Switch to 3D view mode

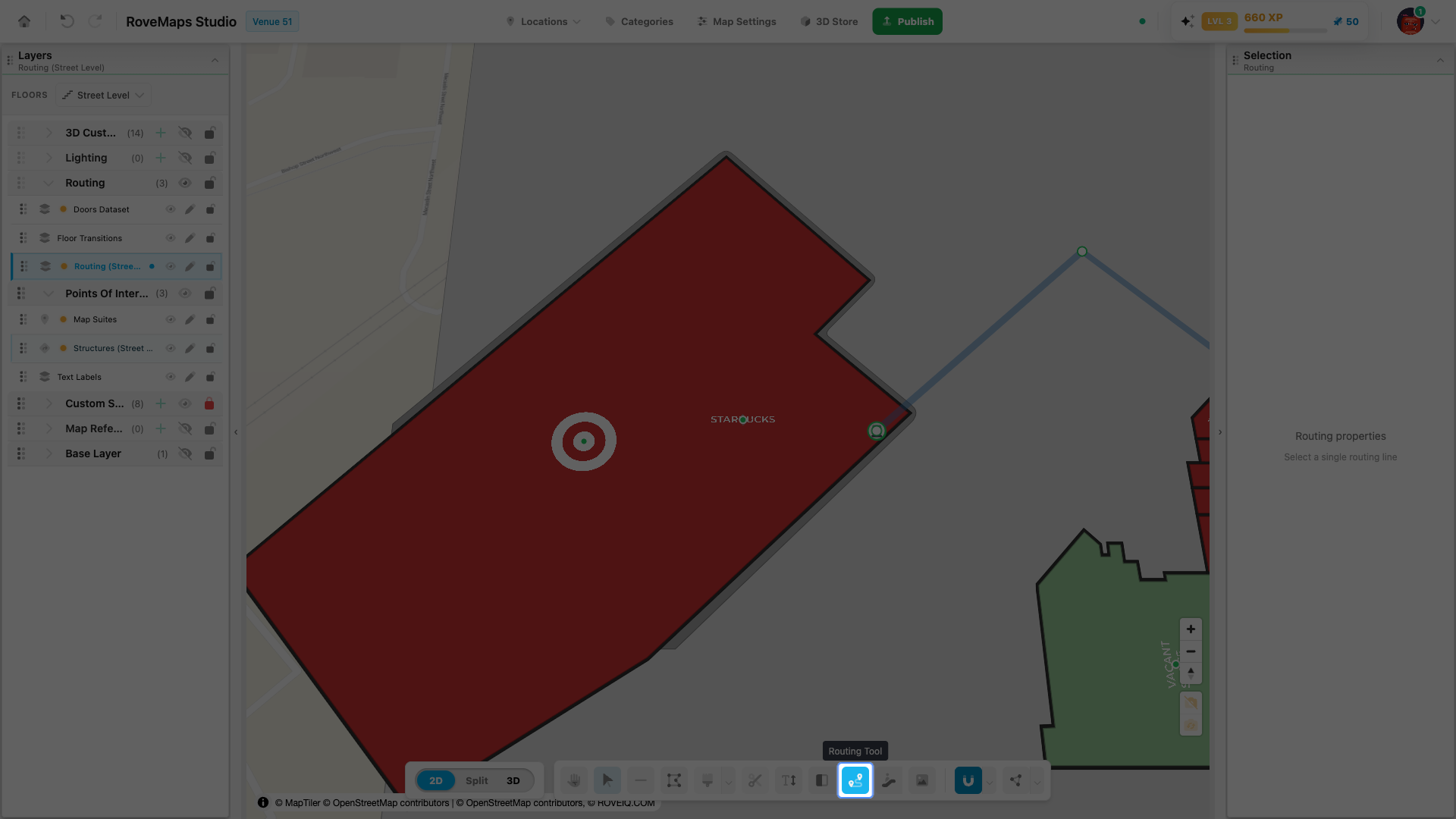513,780
